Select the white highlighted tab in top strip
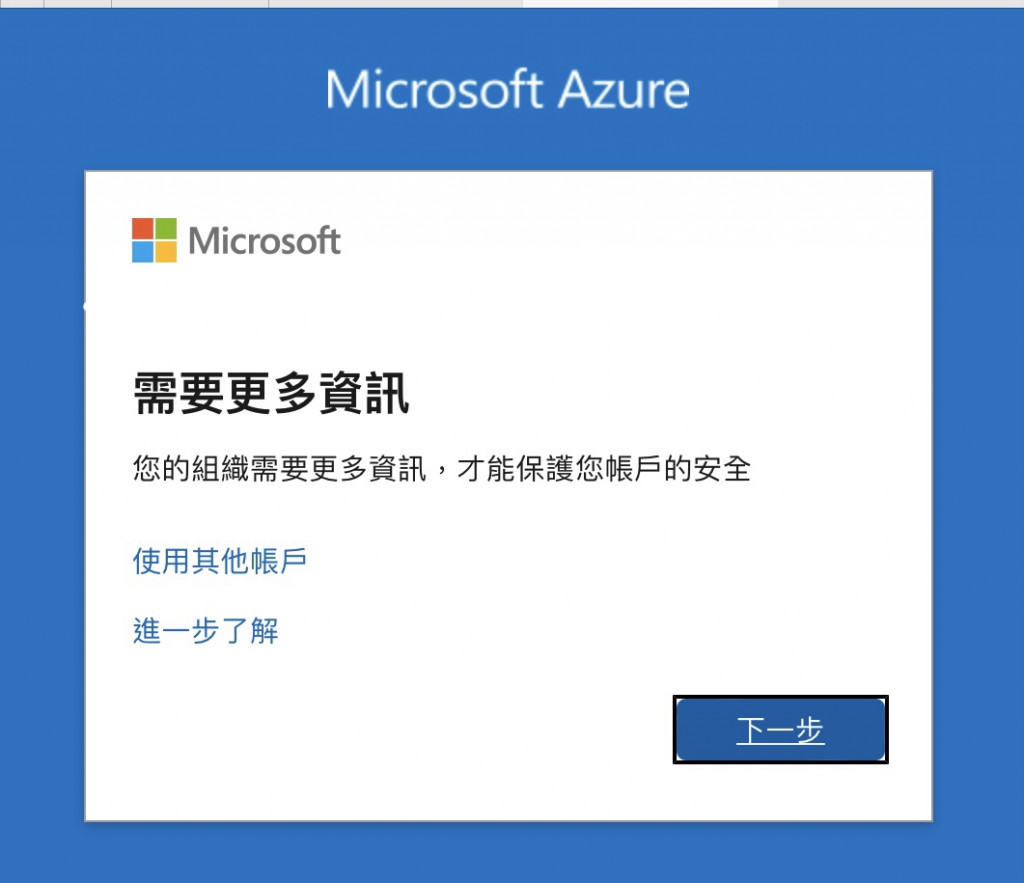1024x883 pixels. 650,3
